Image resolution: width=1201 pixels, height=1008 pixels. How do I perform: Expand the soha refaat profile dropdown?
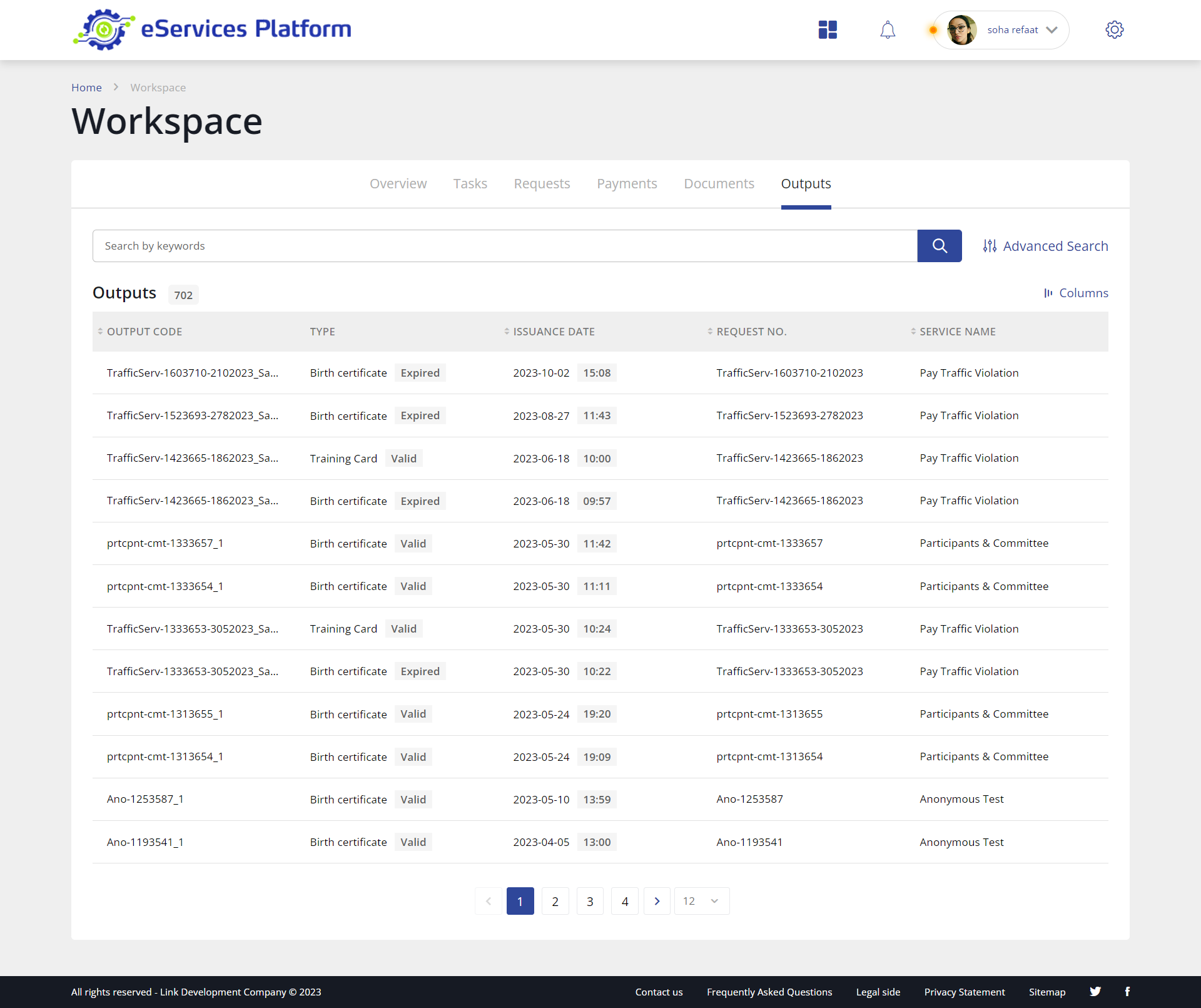click(1052, 29)
